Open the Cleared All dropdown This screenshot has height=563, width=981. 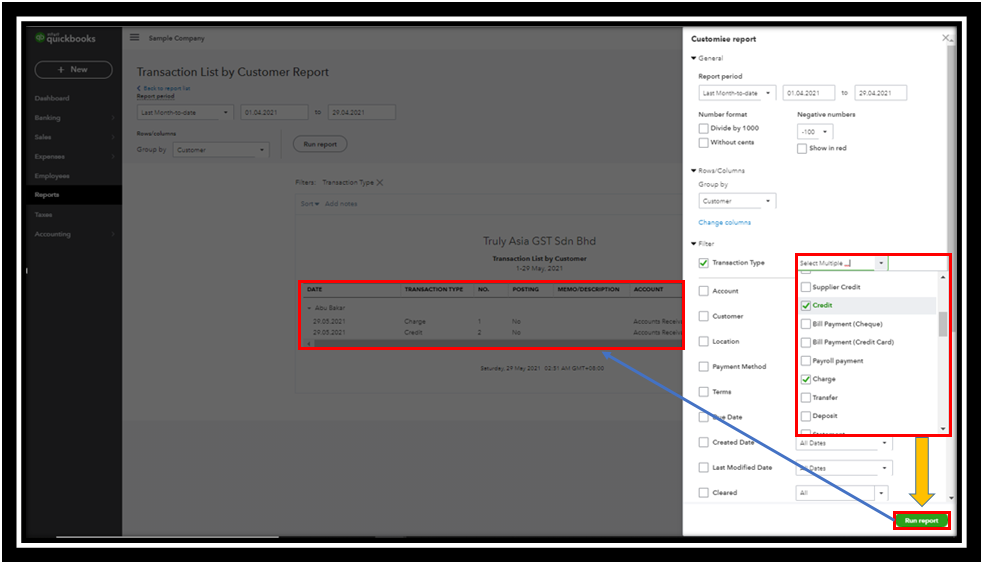841,493
